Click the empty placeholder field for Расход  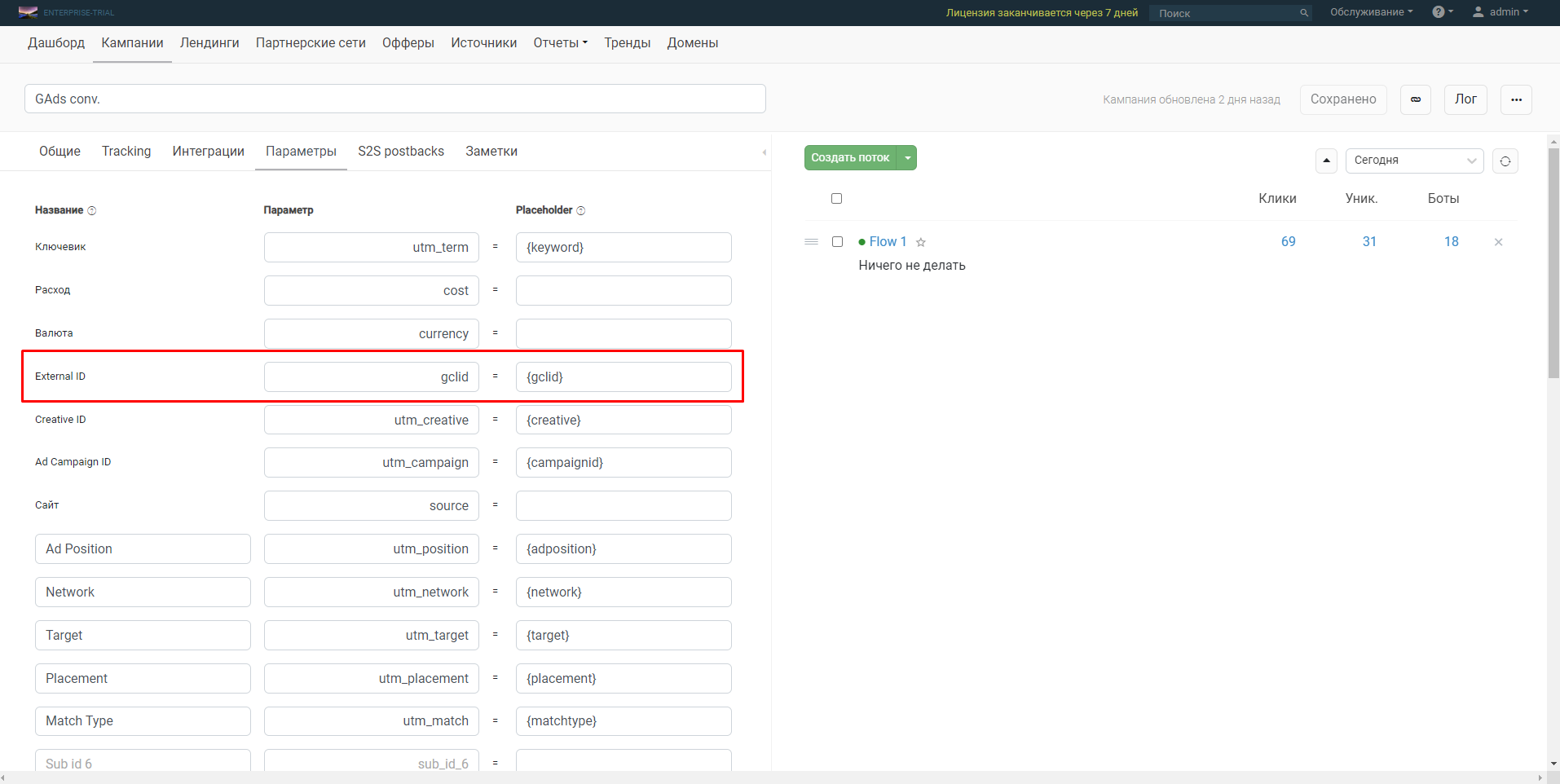[x=624, y=291]
